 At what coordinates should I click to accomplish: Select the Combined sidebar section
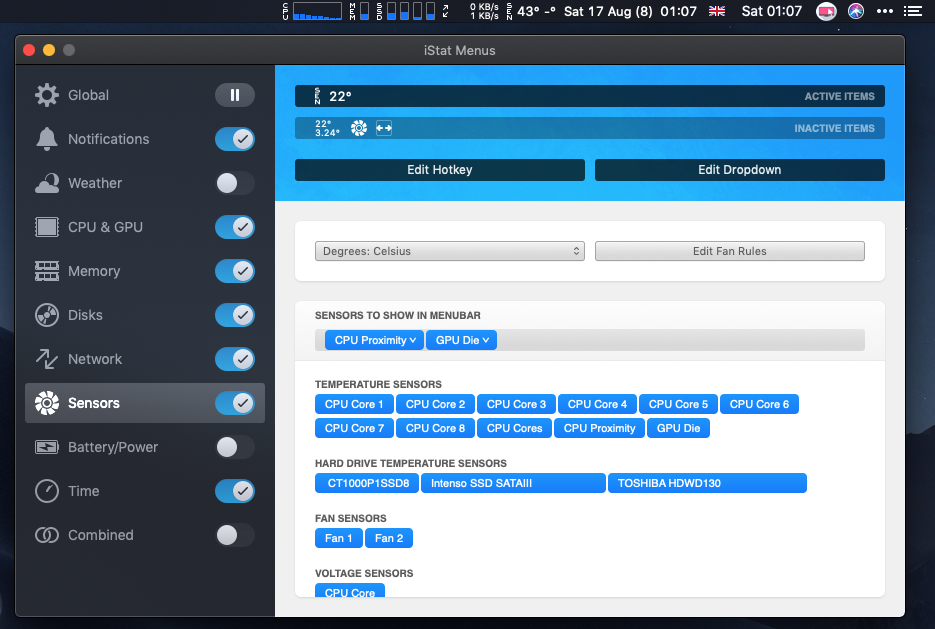(145, 535)
